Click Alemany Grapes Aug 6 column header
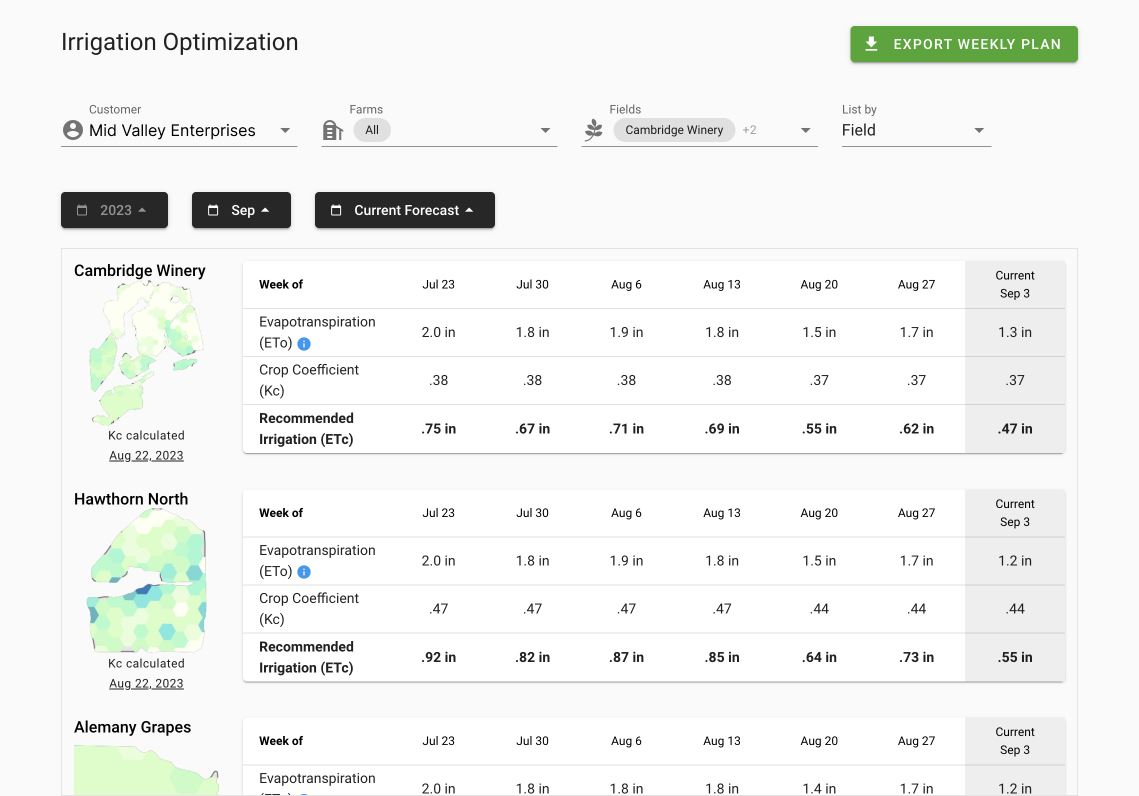 [626, 741]
